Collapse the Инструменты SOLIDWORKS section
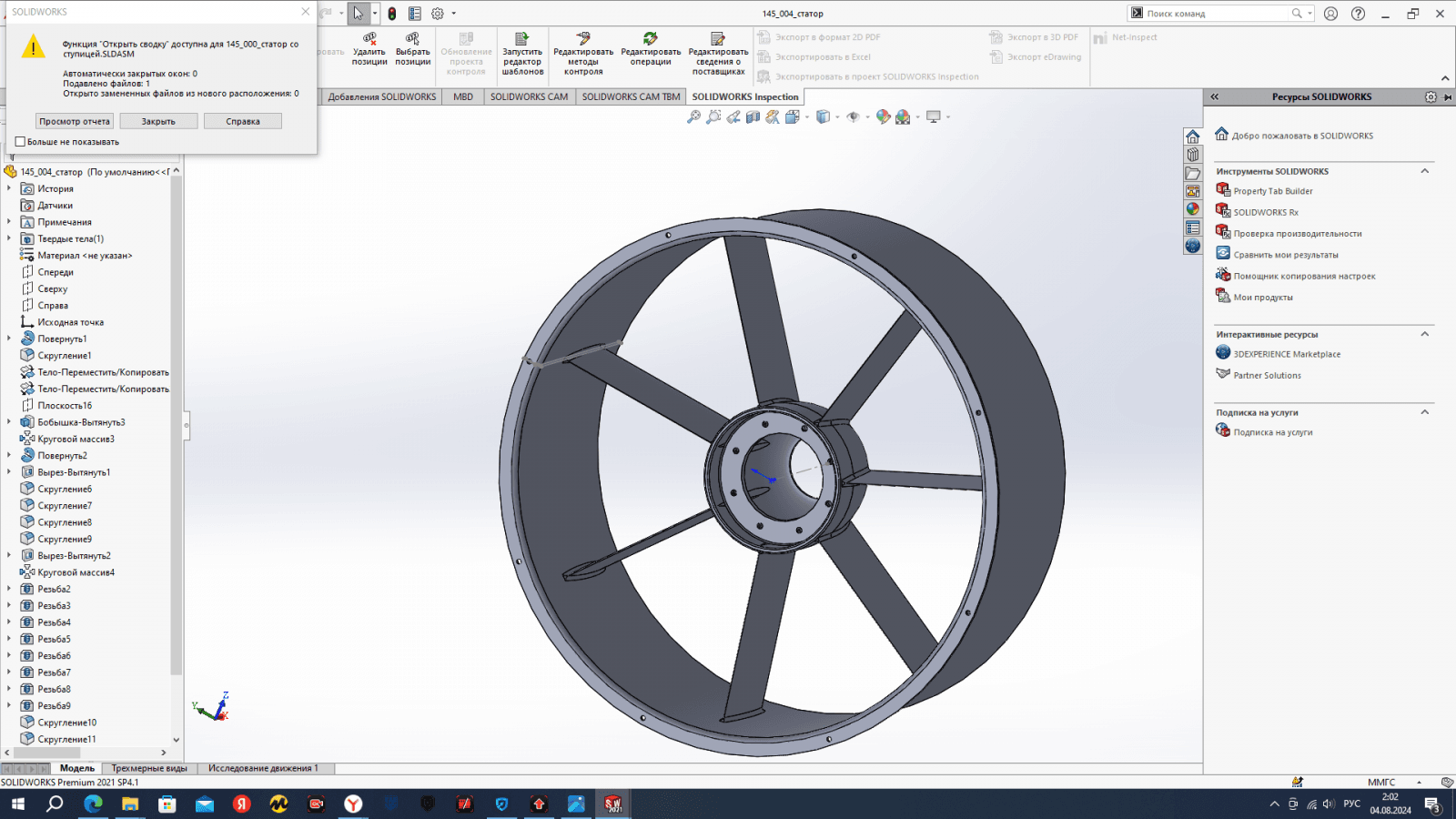 [1424, 171]
